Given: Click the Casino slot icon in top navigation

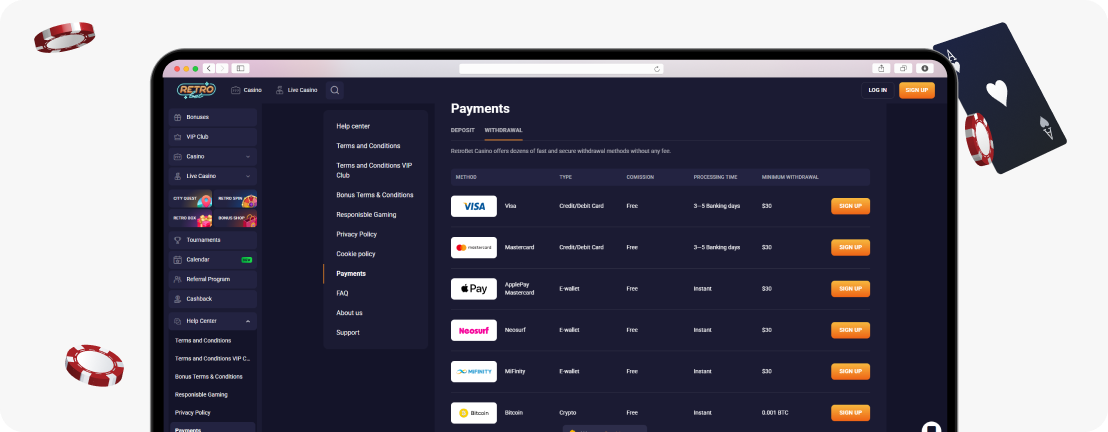Looking at the screenshot, I should (x=236, y=90).
